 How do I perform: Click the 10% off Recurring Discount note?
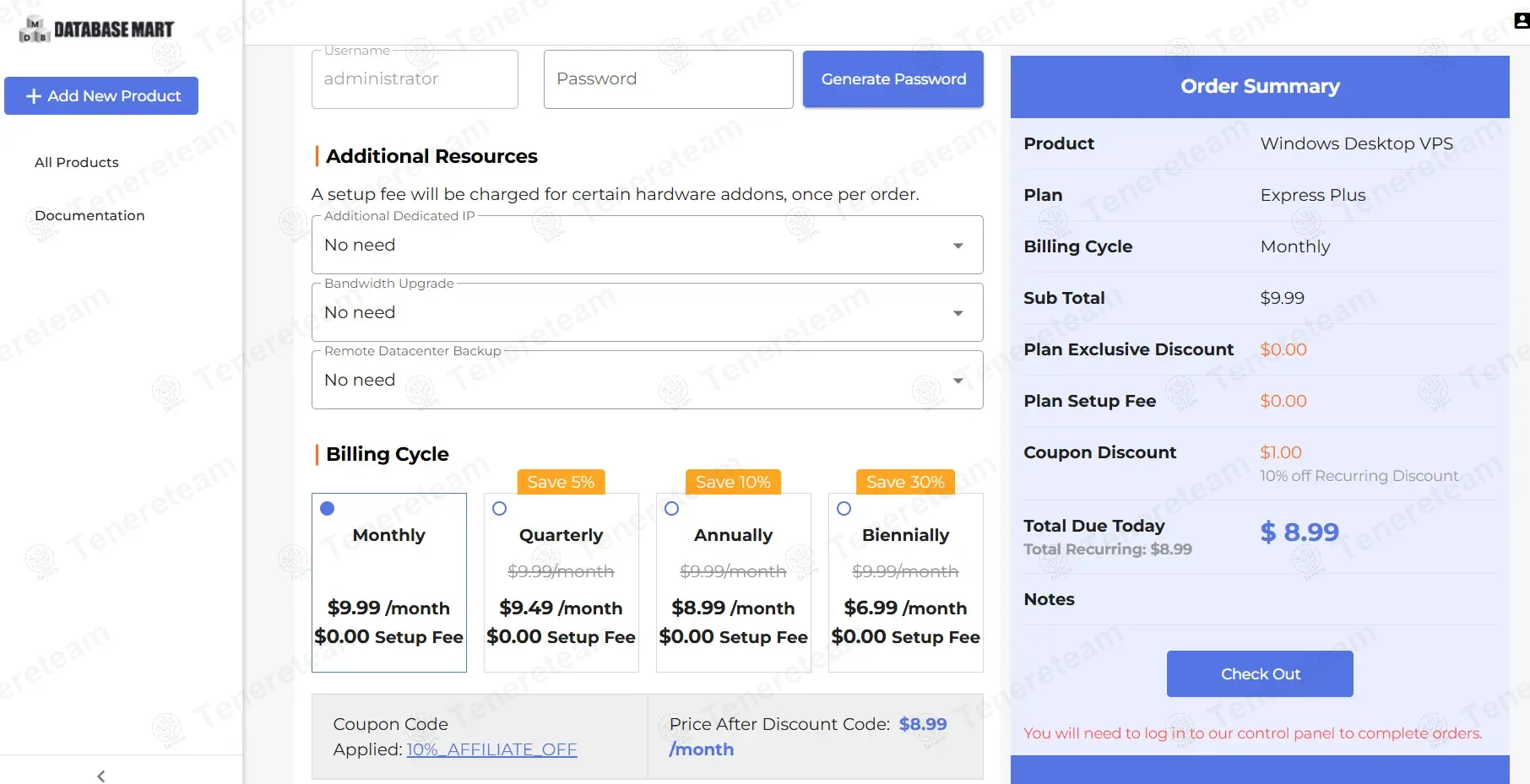click(1359, 476)
